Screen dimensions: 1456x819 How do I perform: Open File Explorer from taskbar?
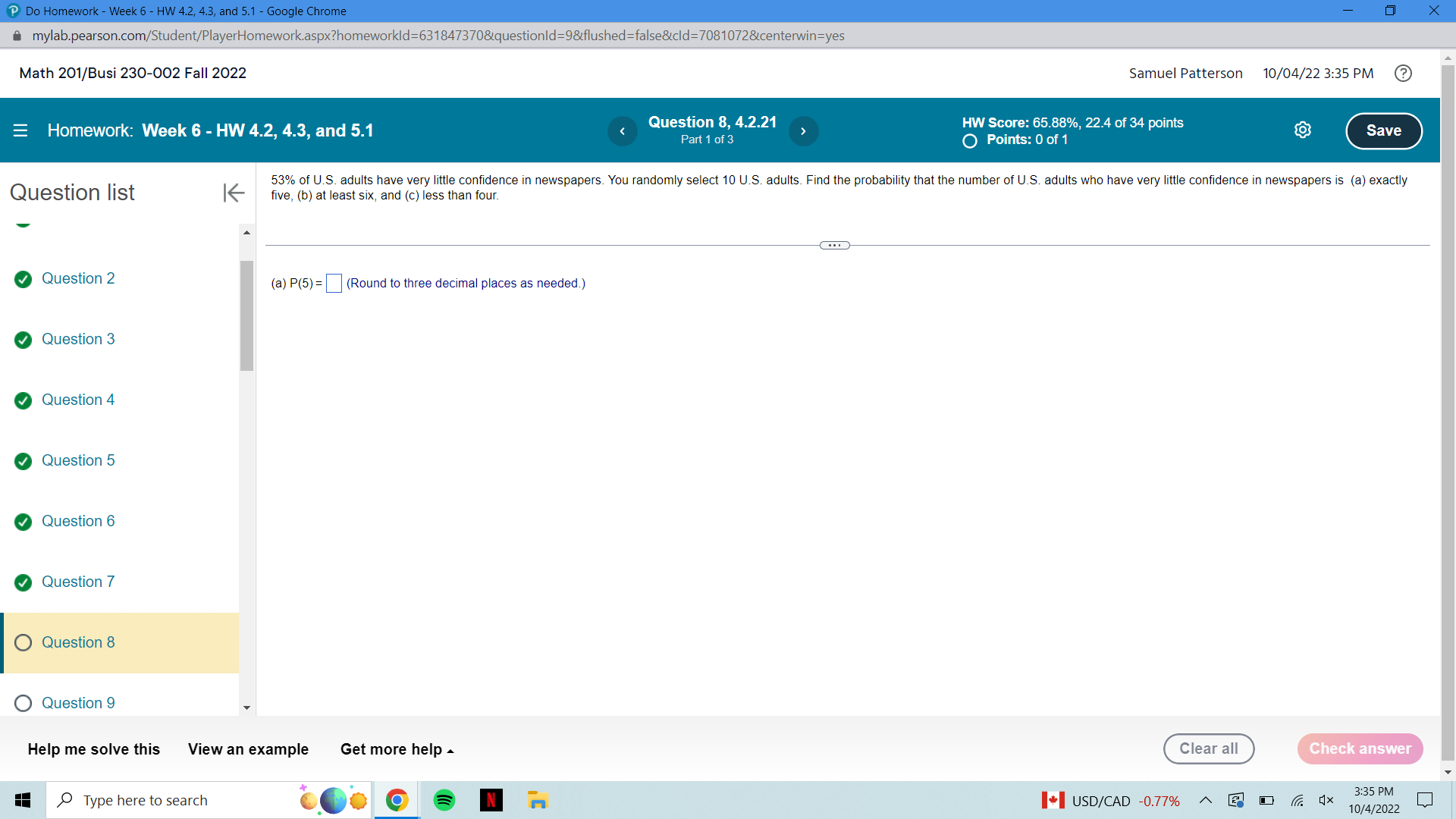tap(538, 800)
